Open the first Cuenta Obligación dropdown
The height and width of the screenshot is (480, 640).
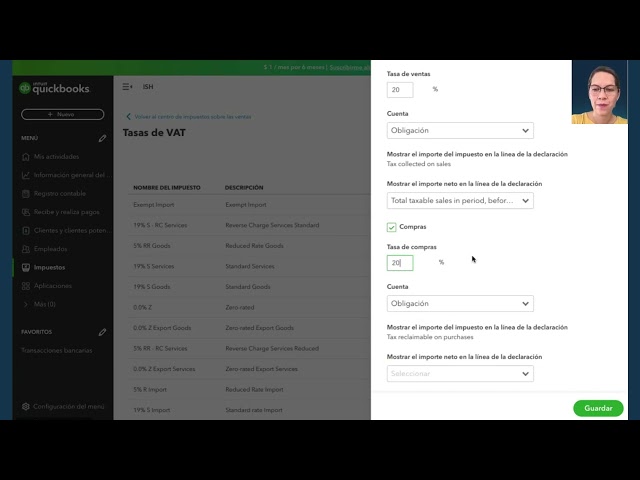(460, 131)
